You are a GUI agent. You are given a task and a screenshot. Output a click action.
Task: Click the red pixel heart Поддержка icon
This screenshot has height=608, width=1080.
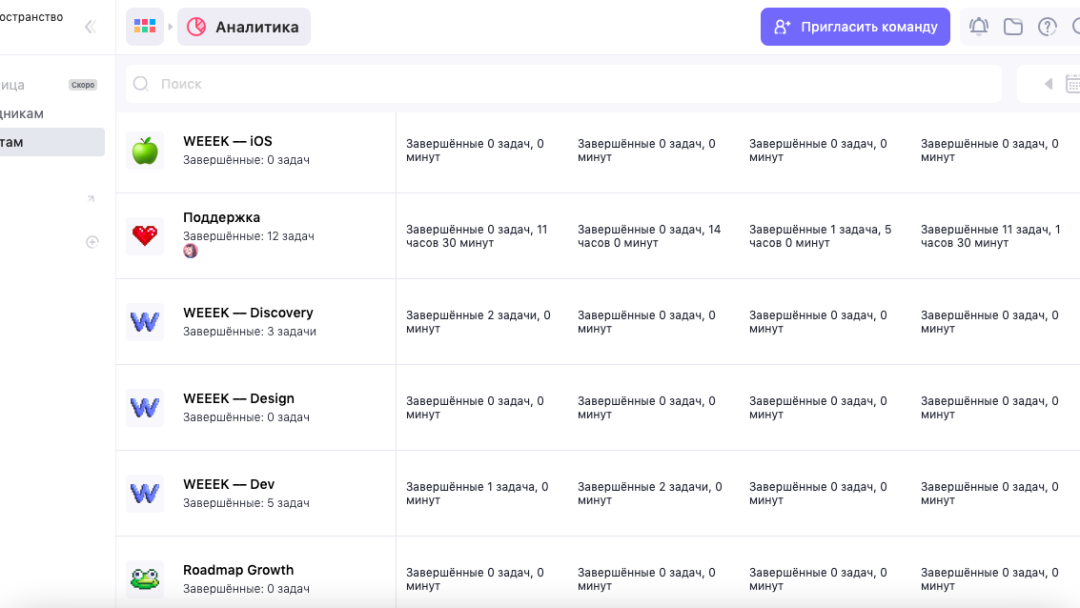coord(145,236)
